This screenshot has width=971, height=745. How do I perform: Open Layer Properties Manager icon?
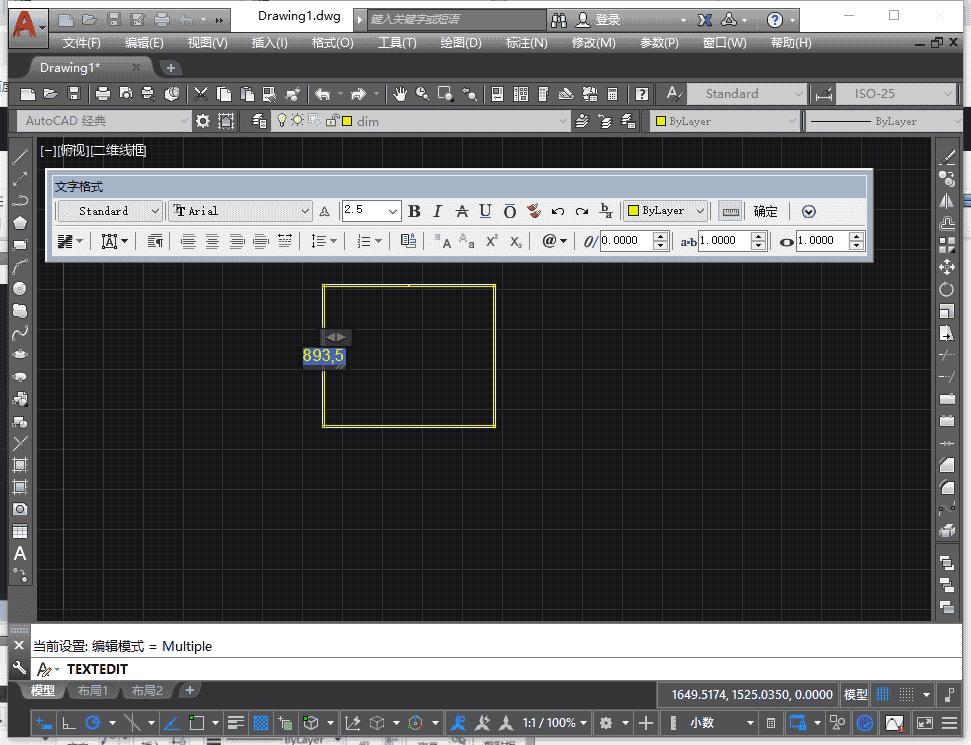tap(259, 121)
